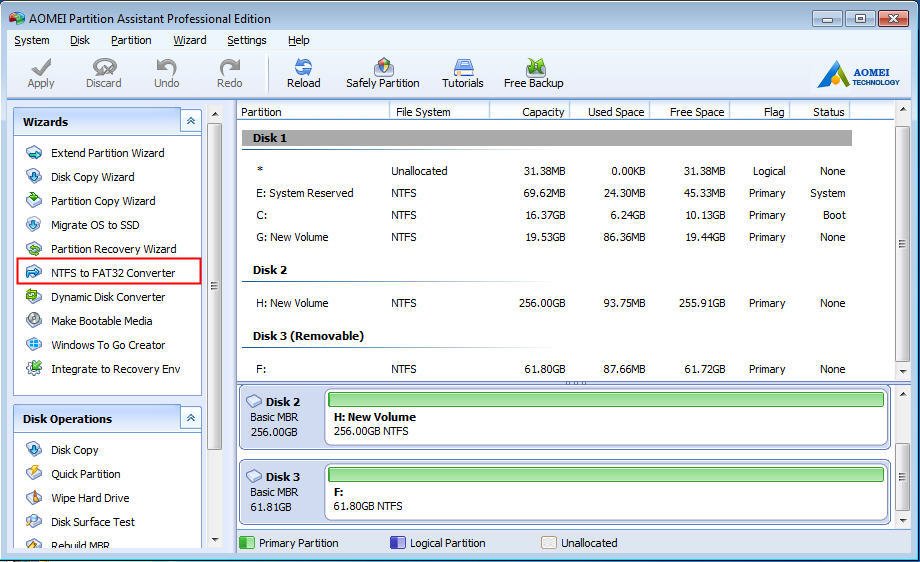
Task: Open the Settings menu
Action: click(246, 40)
